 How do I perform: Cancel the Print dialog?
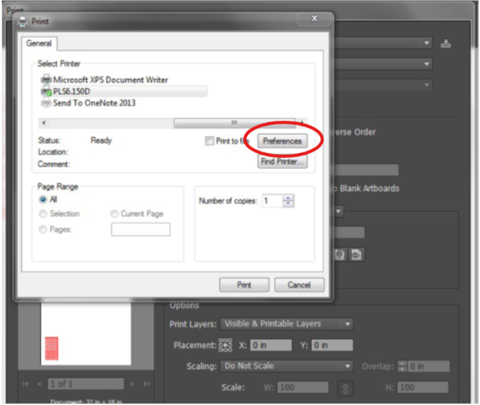pyautogui.click(x=299, y=285)
